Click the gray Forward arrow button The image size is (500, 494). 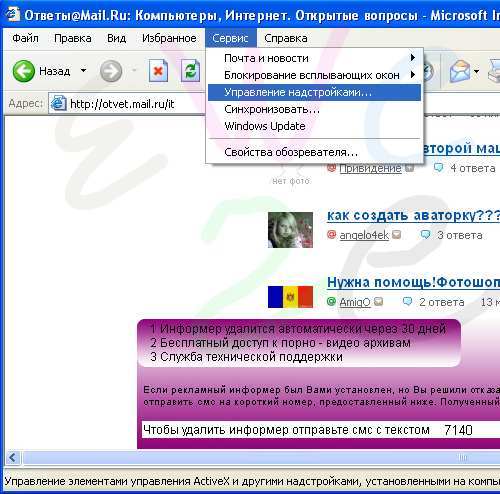click(111, 71)
